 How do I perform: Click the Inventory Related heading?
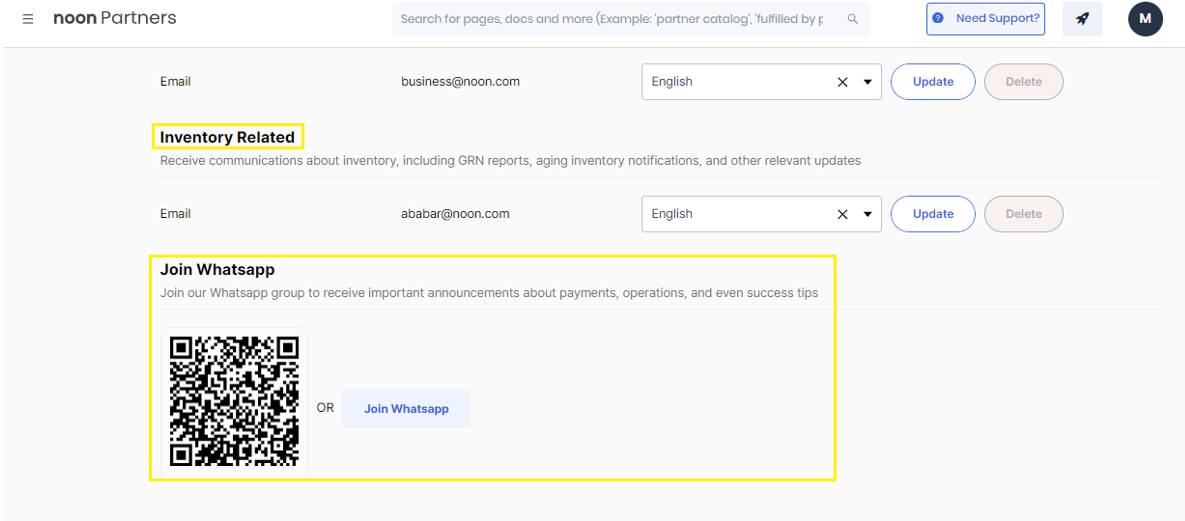coord(227,137)
